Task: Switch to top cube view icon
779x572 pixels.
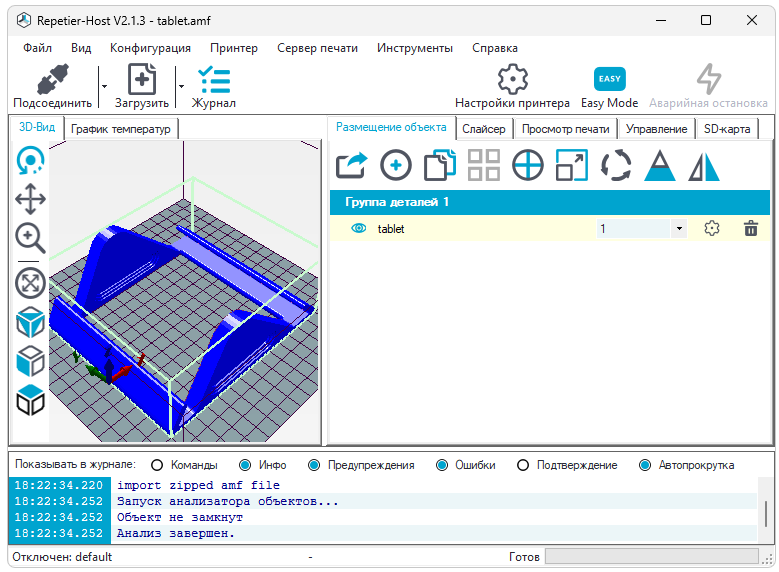Action: [x=31, y=400]
